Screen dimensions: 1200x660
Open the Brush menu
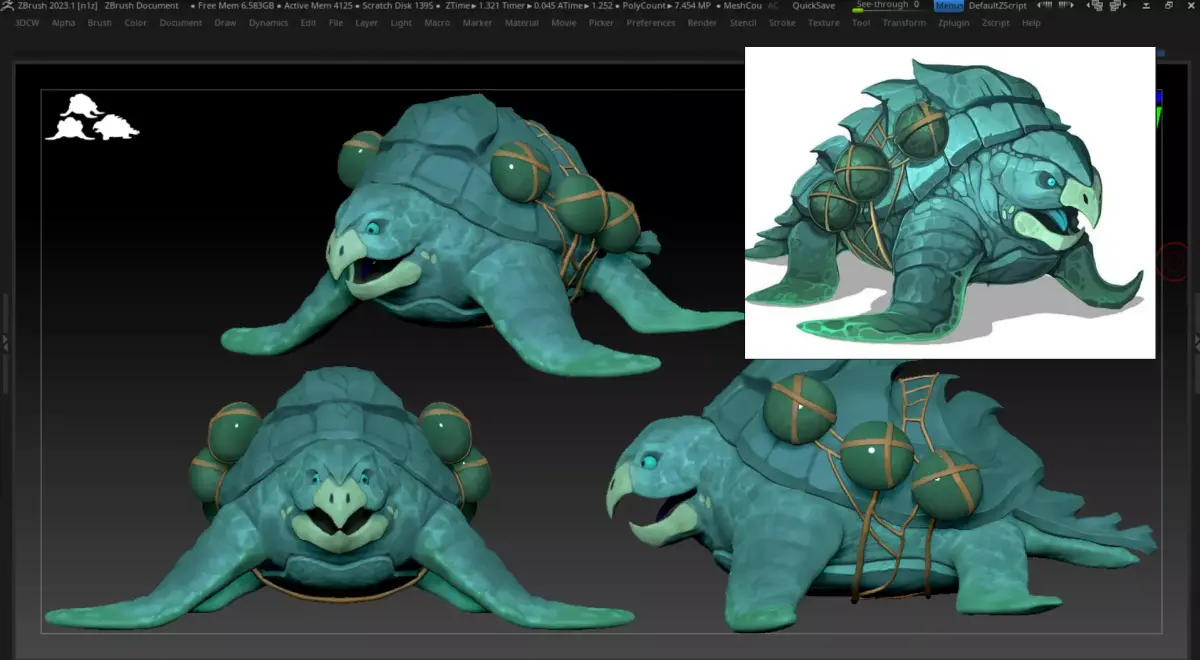pyautogui.click(x=100, y=23)
